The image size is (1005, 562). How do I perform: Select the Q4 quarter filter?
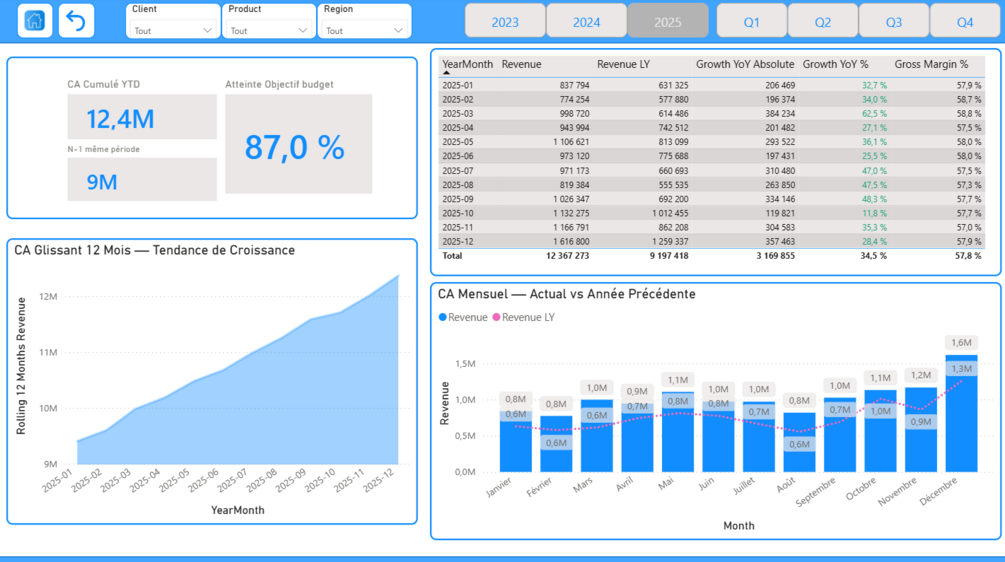[965, 21]
